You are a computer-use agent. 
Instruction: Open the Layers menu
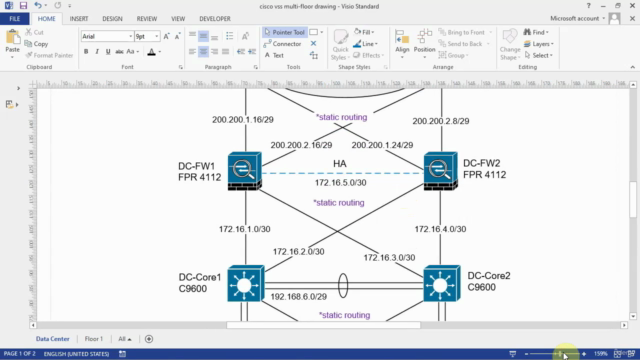pyautogui.click(x=539, y=44)
